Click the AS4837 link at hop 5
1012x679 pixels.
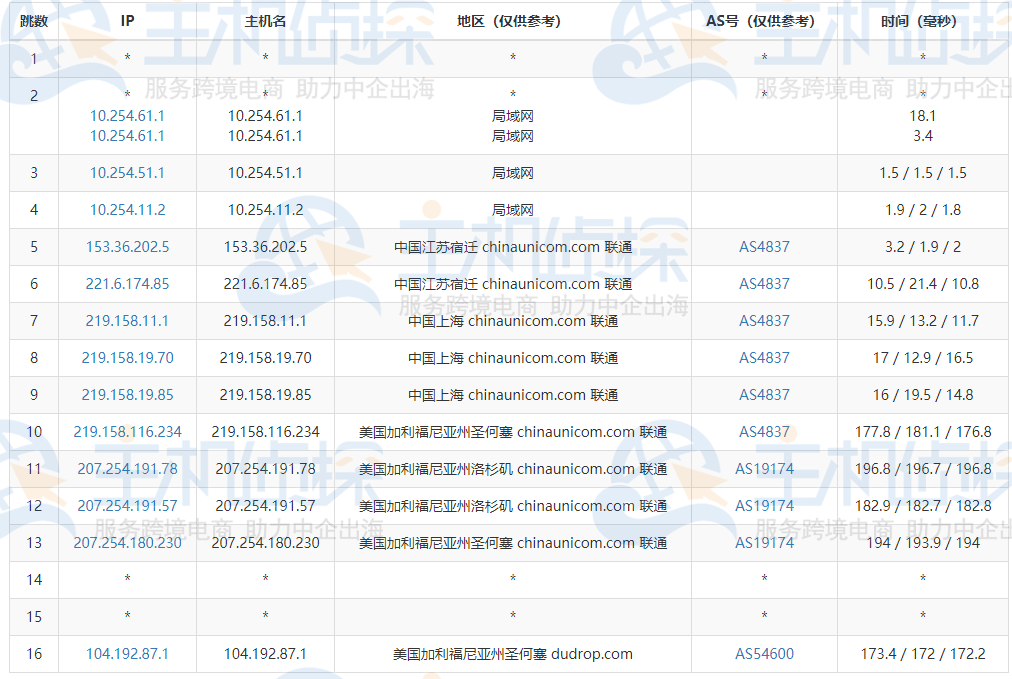coord(764,246)
